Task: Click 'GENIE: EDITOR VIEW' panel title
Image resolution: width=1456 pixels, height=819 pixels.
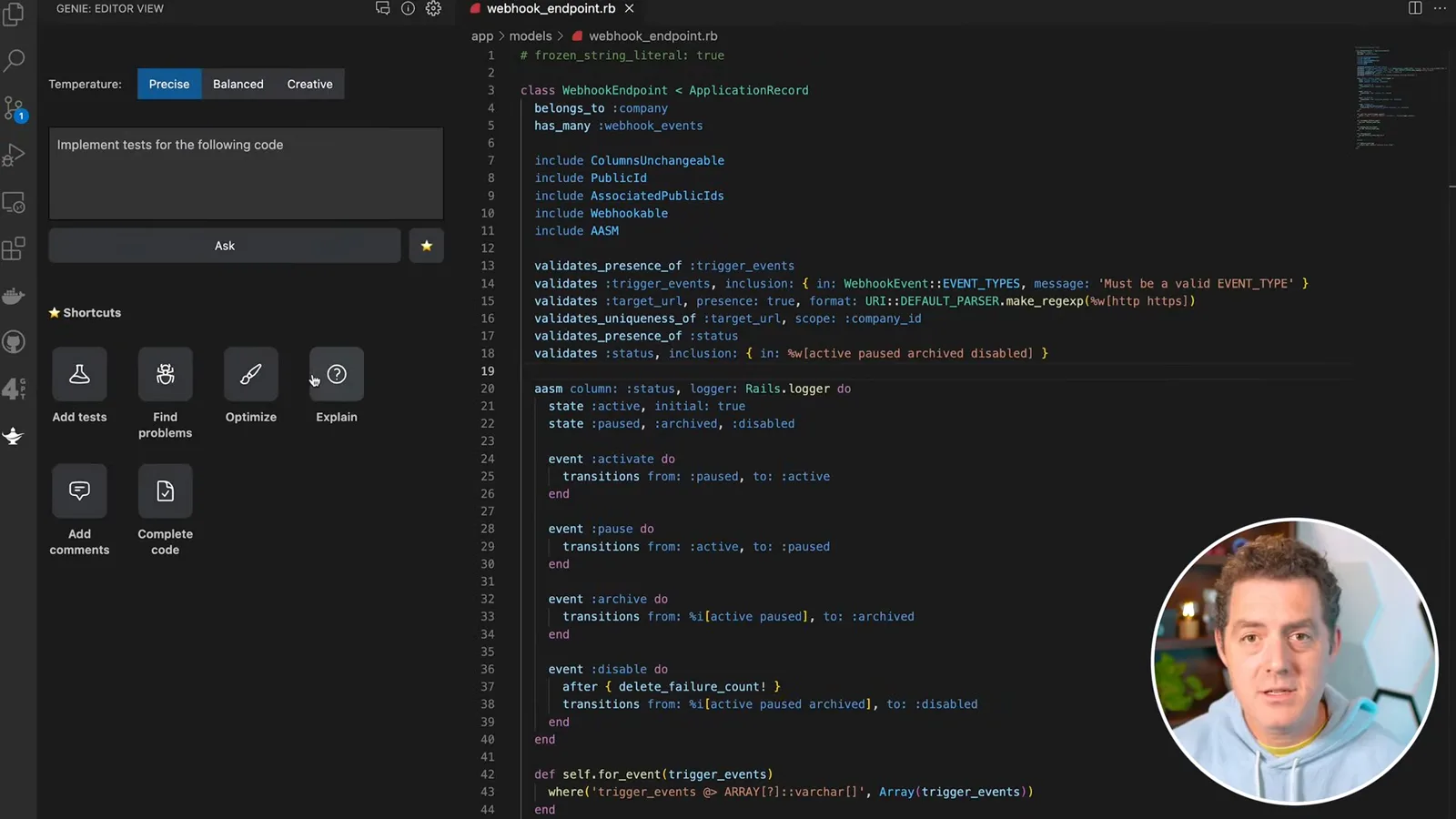Action: pos(110,8)
